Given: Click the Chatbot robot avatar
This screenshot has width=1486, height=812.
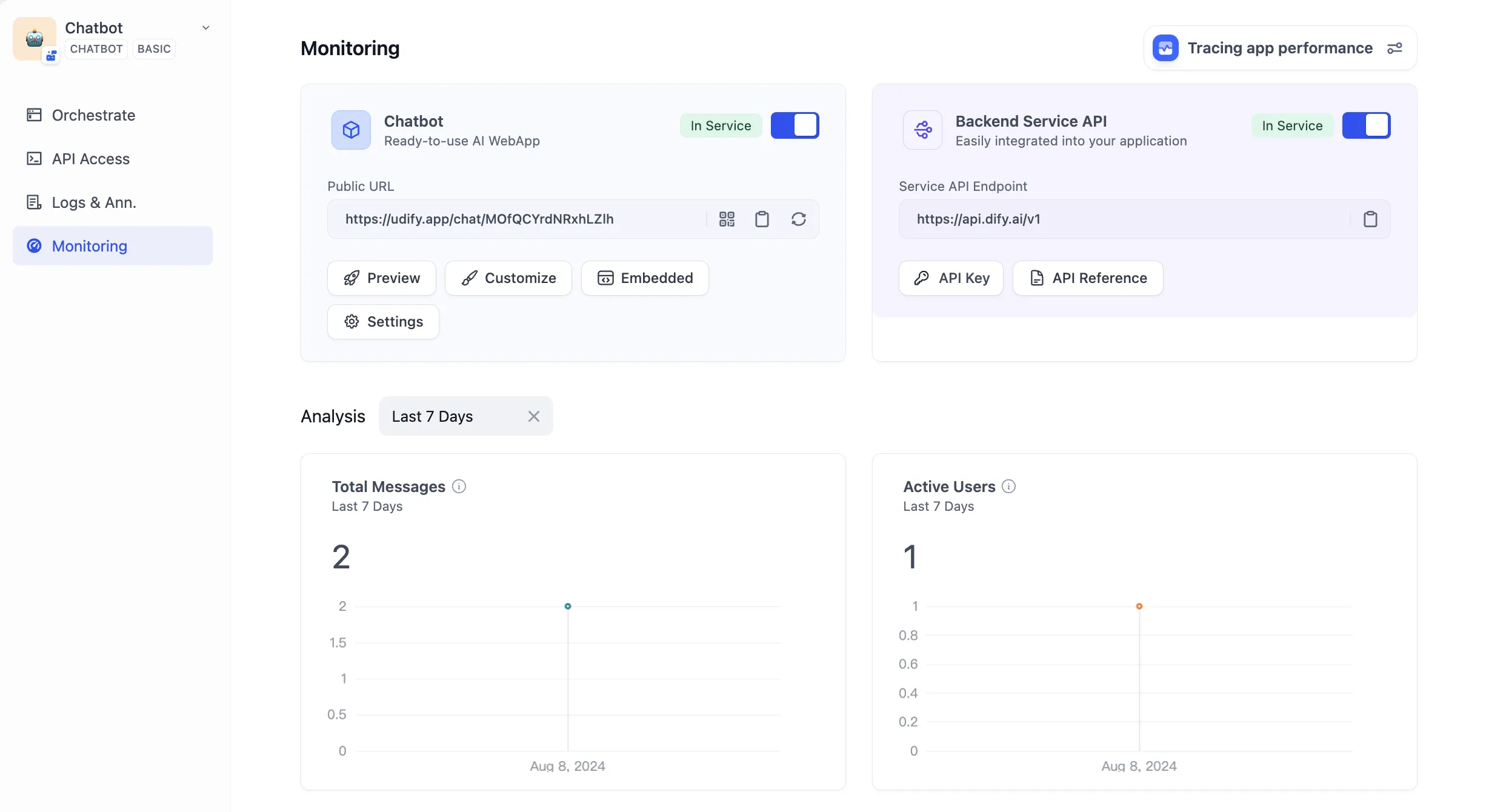Looking at the screenshot, I should click(35, 38).
